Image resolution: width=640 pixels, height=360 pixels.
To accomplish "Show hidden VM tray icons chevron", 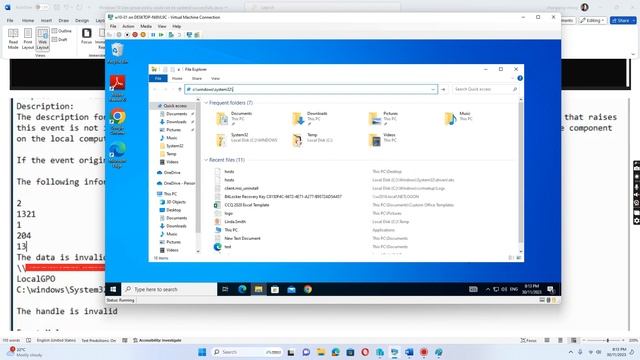I will 488,289.
